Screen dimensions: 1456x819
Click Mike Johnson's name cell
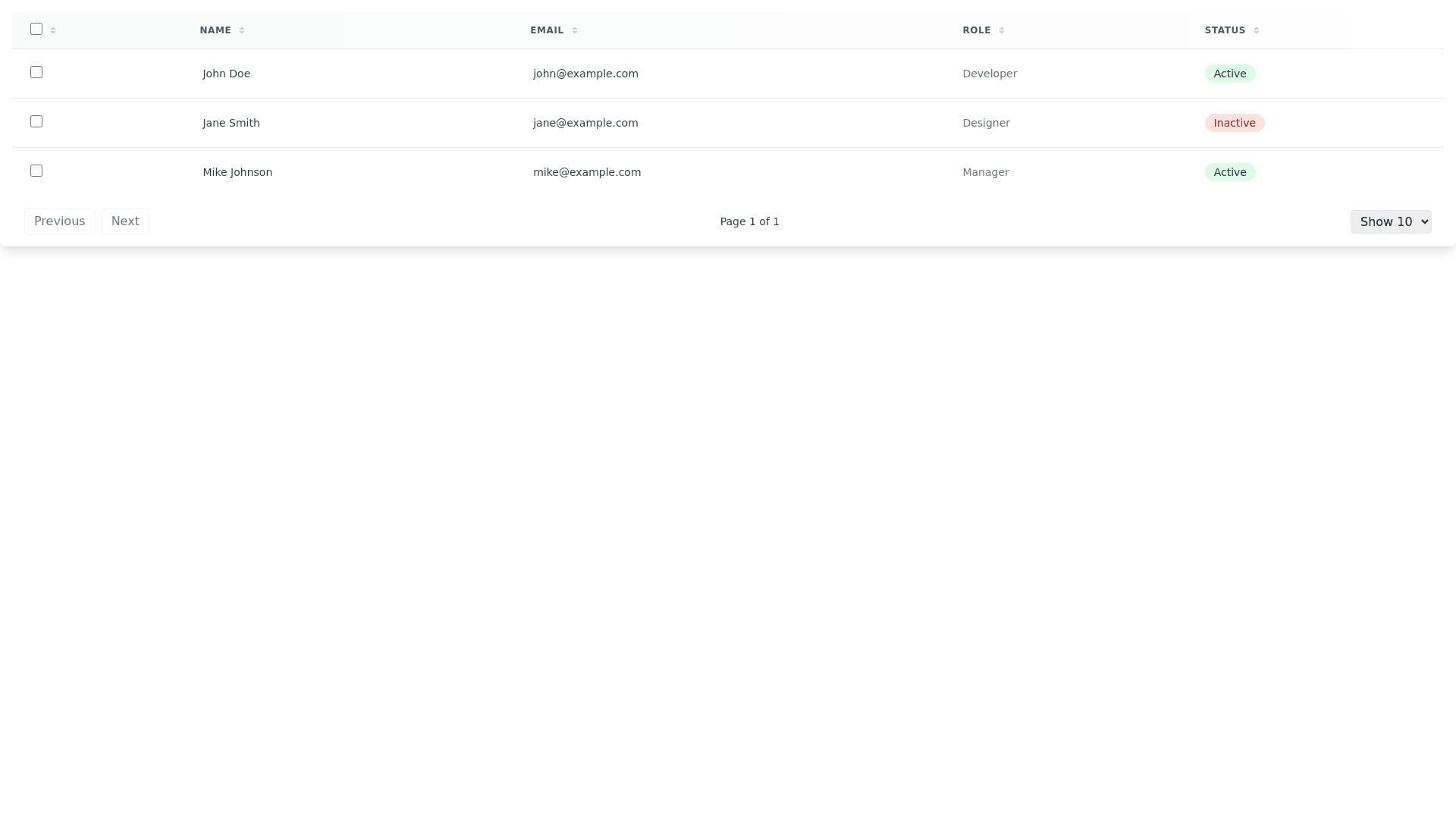[237, 172]
